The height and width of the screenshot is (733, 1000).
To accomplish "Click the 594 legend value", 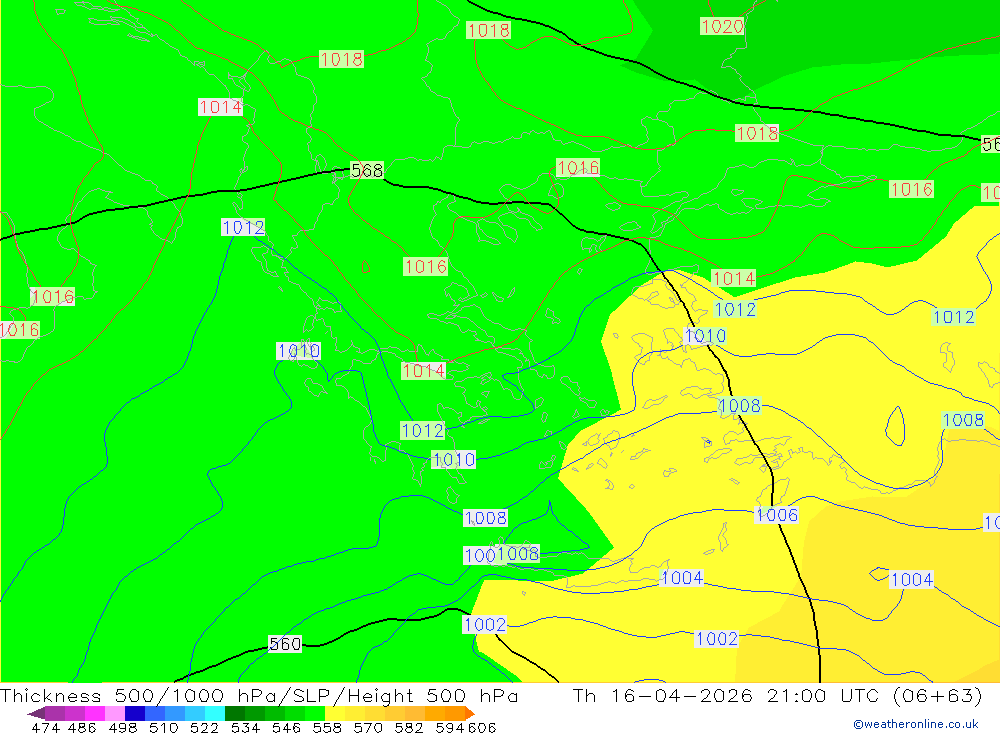I will (x=450, y=727).
